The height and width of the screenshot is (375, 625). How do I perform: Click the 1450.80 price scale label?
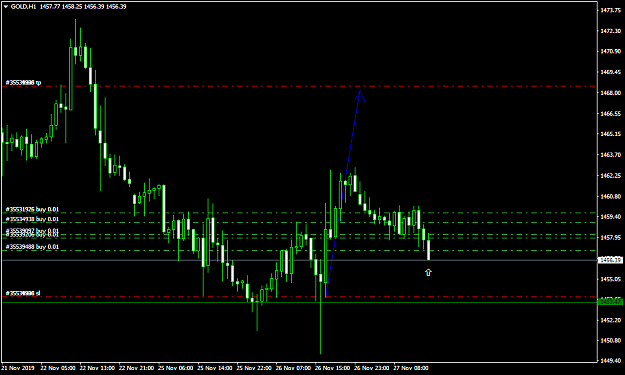(x=611, y=341)
